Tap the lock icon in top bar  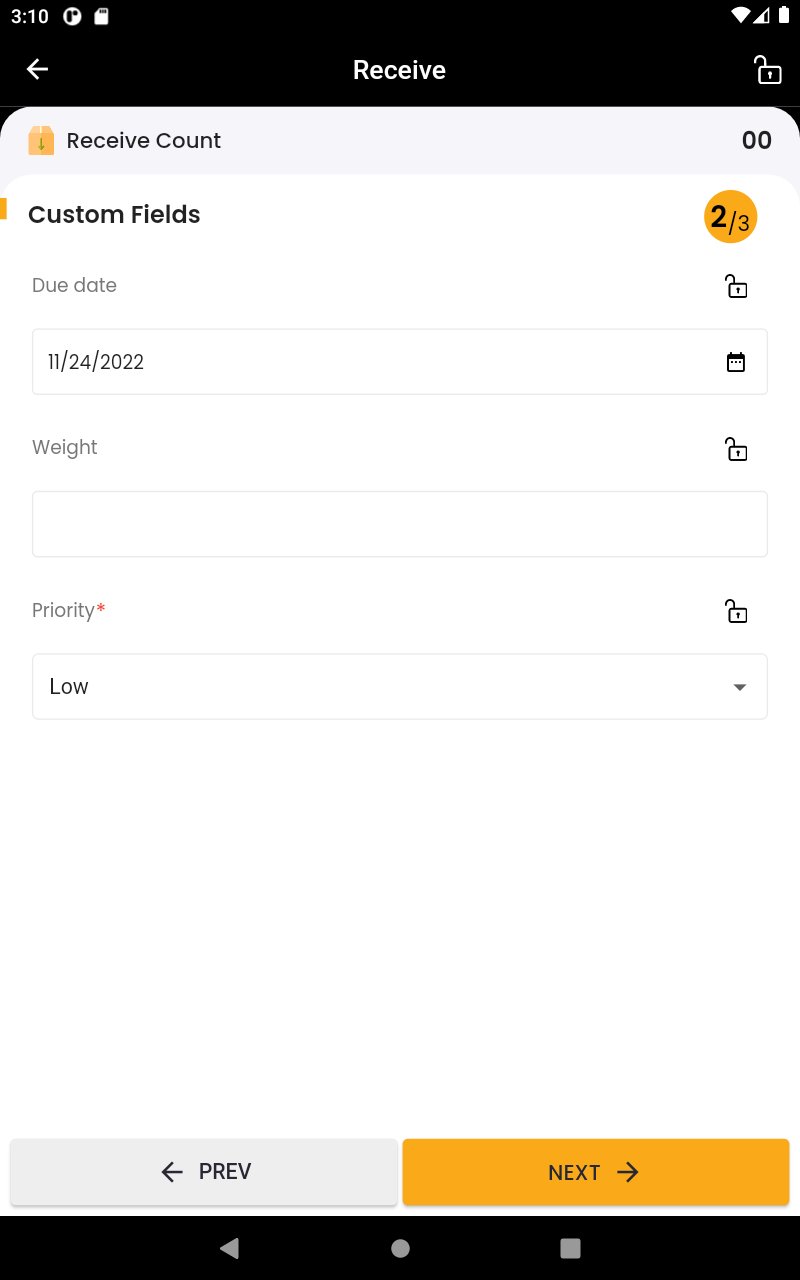(767, 70)
